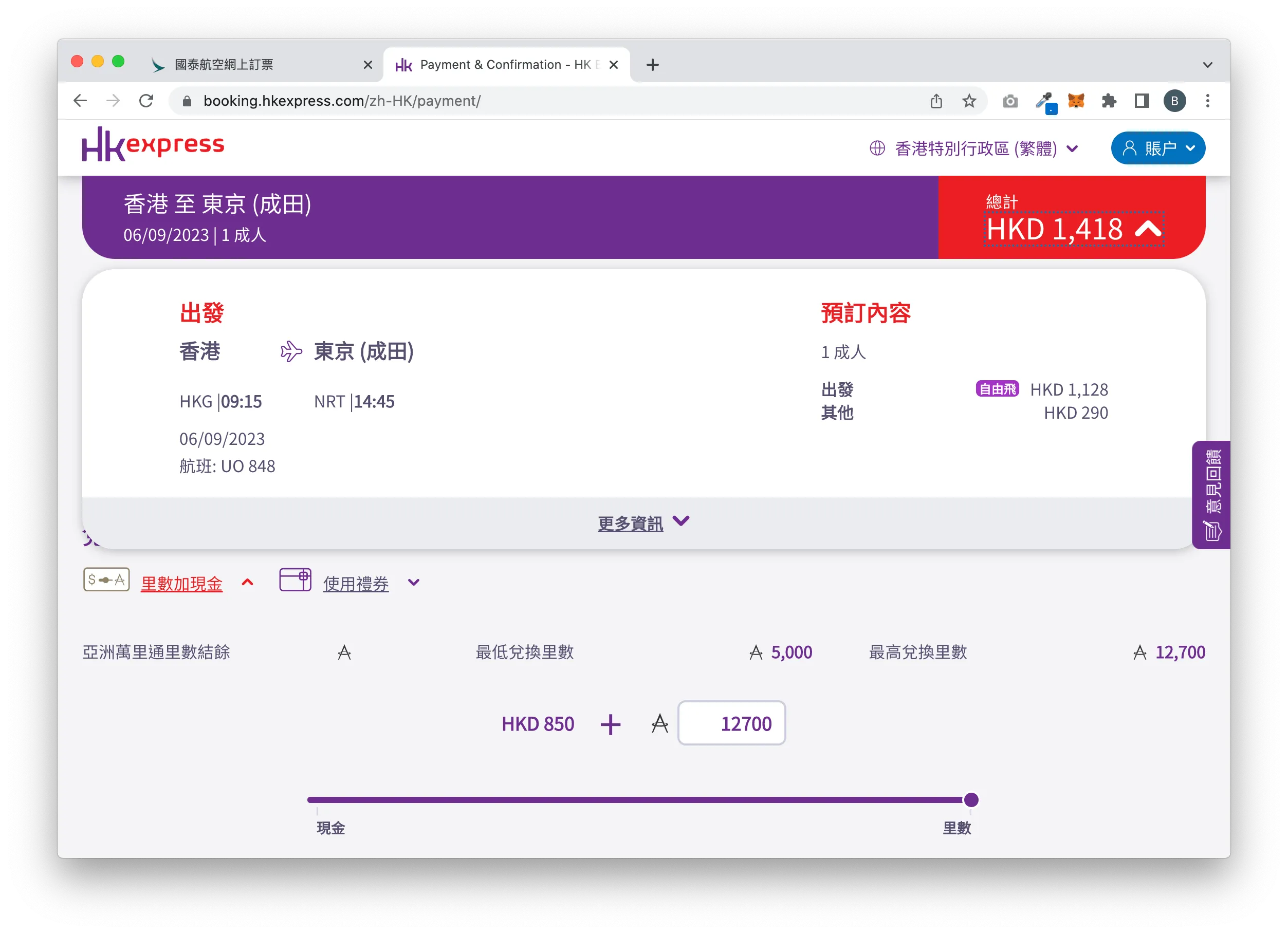1288x934 pixels.
Task: Click the address bar URL
Action: [342, 101]
